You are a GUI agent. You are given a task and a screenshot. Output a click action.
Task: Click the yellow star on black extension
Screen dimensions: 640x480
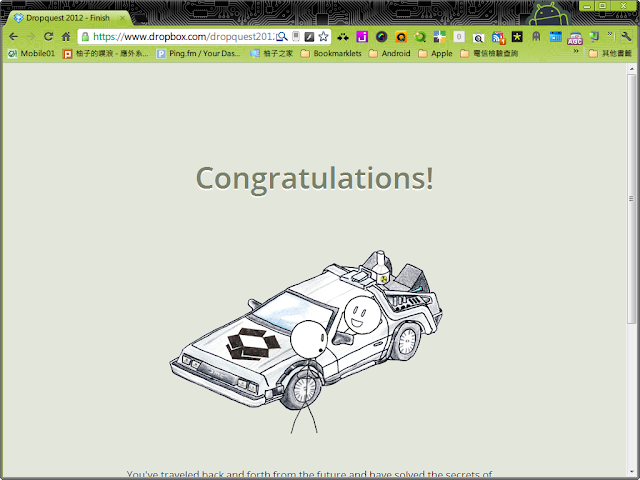coord(517,37)
